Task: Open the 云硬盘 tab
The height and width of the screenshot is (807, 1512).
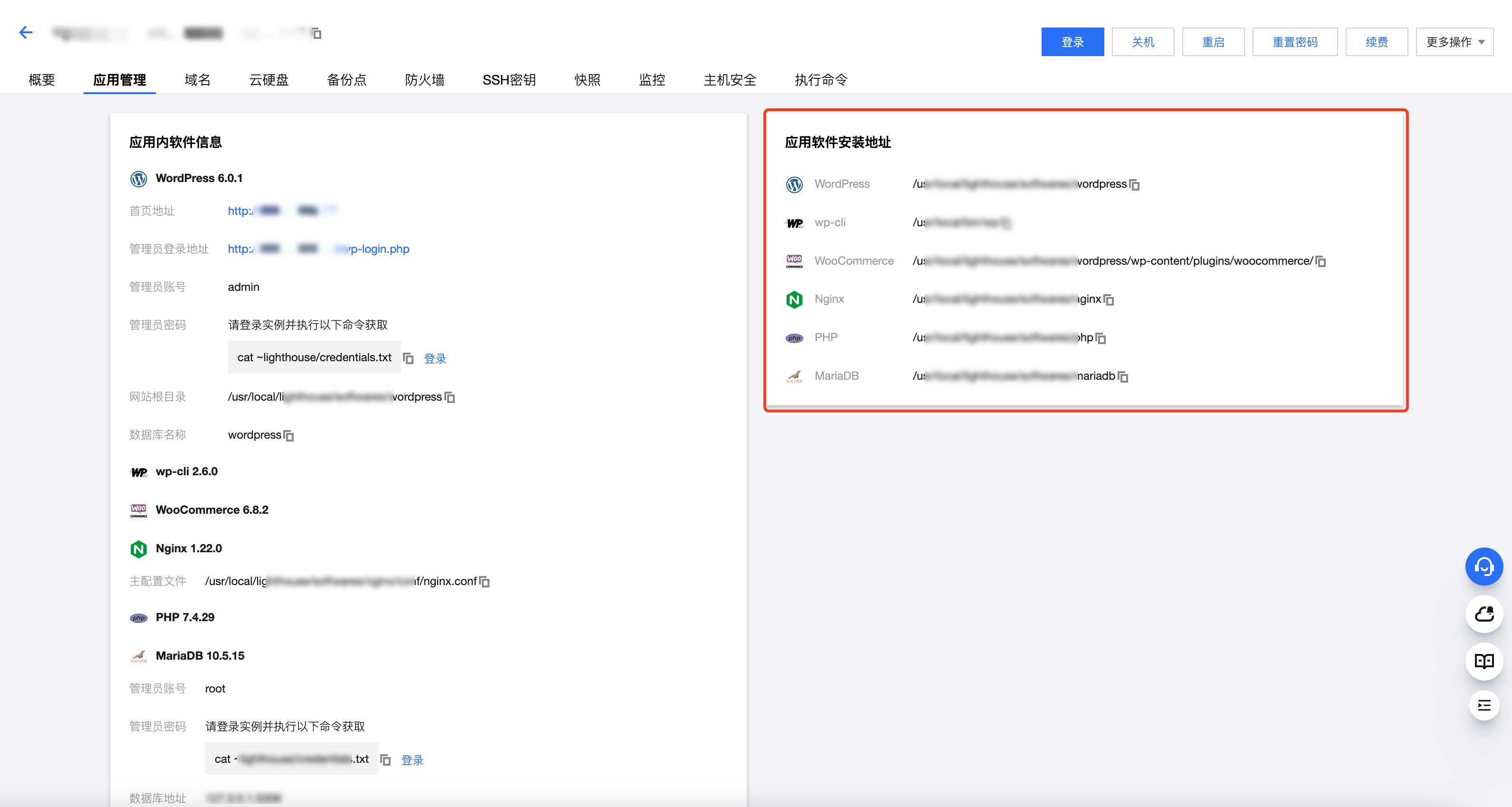Action: [269, 80]
